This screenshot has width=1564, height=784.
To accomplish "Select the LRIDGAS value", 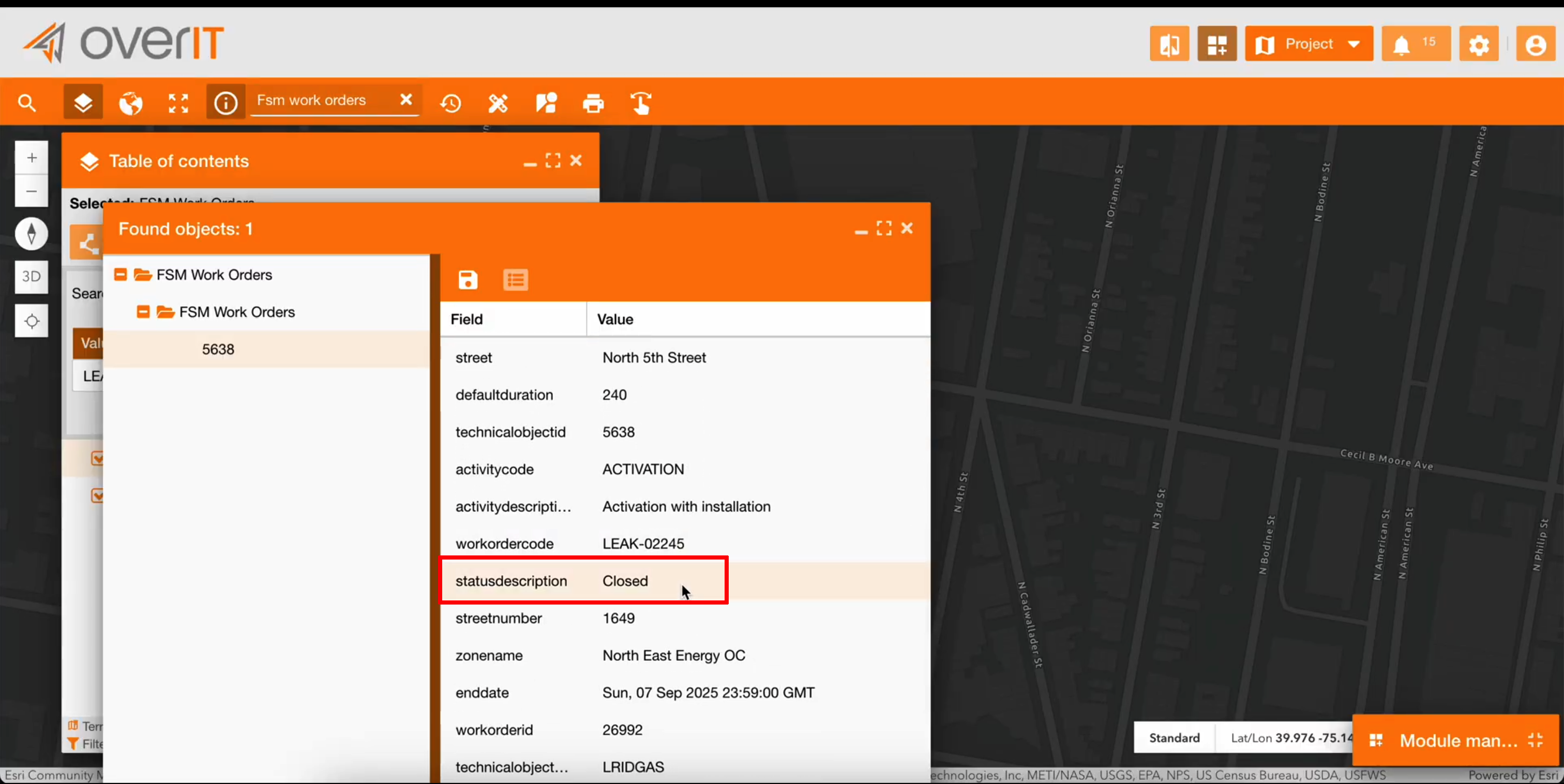I will coord(633,767).
